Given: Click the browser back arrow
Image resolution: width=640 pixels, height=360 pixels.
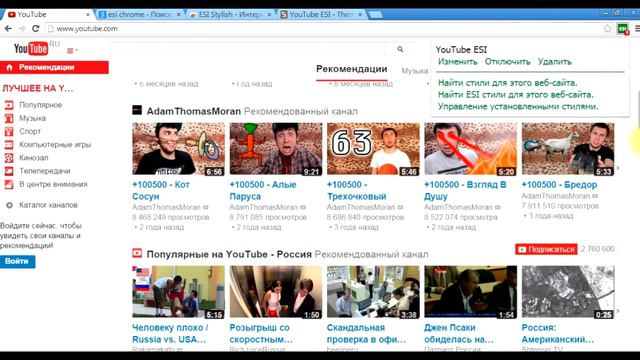Looking at the screenshot, I should click(x=8, y=29).
